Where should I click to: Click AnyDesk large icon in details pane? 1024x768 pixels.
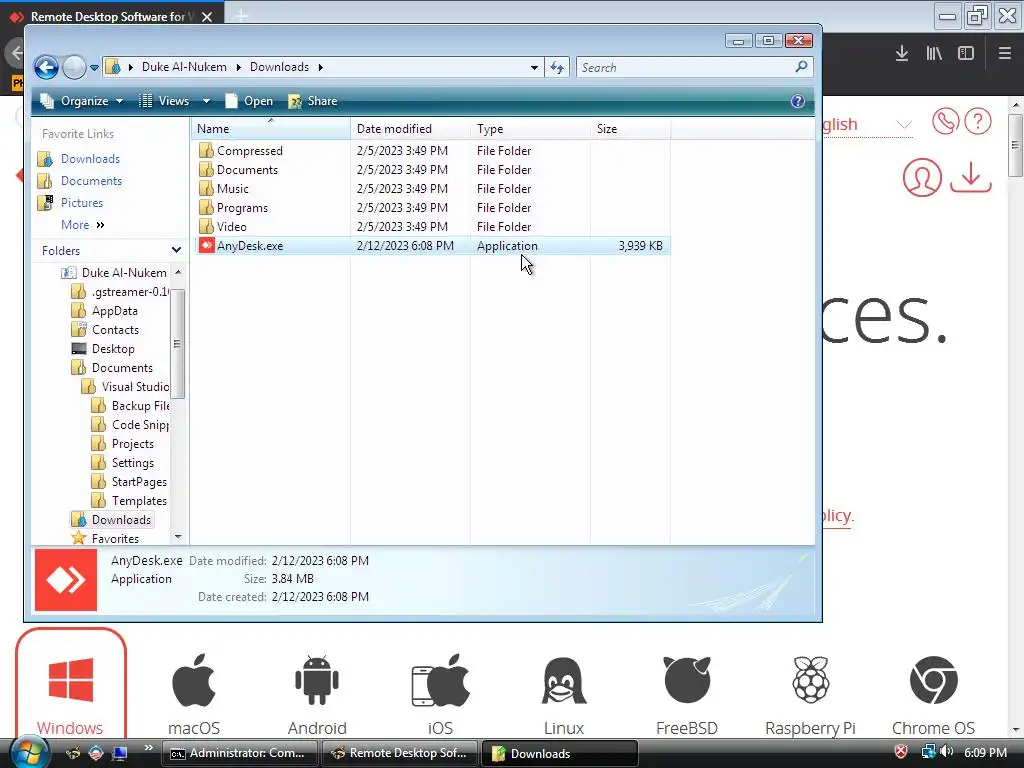pos(66,580)
